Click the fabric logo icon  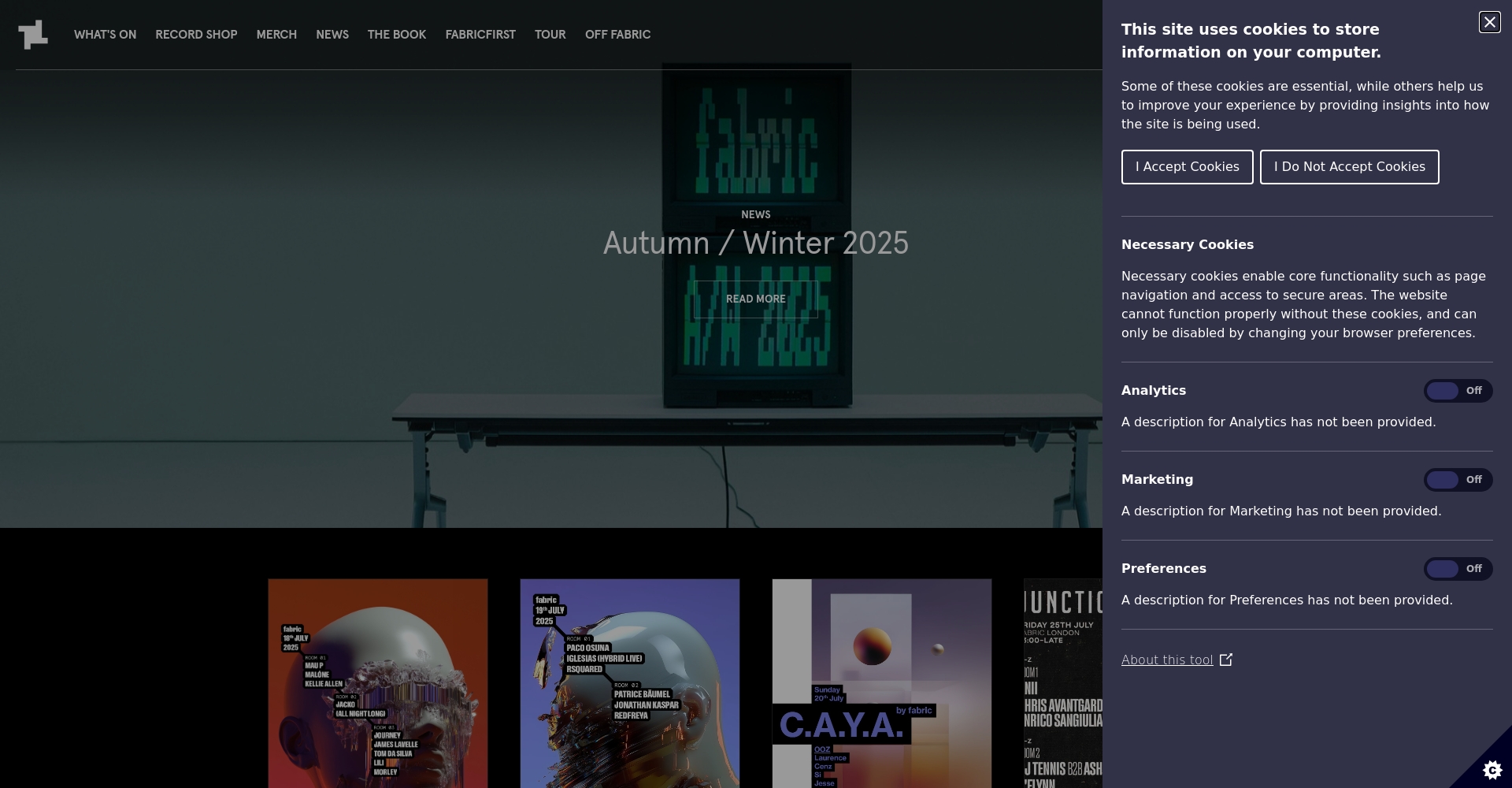(x=33, y=35)
